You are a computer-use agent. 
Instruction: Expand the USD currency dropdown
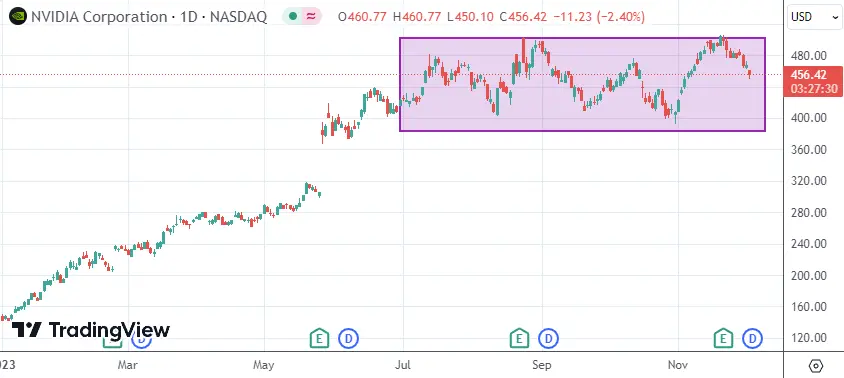click(x=814, y=17)
